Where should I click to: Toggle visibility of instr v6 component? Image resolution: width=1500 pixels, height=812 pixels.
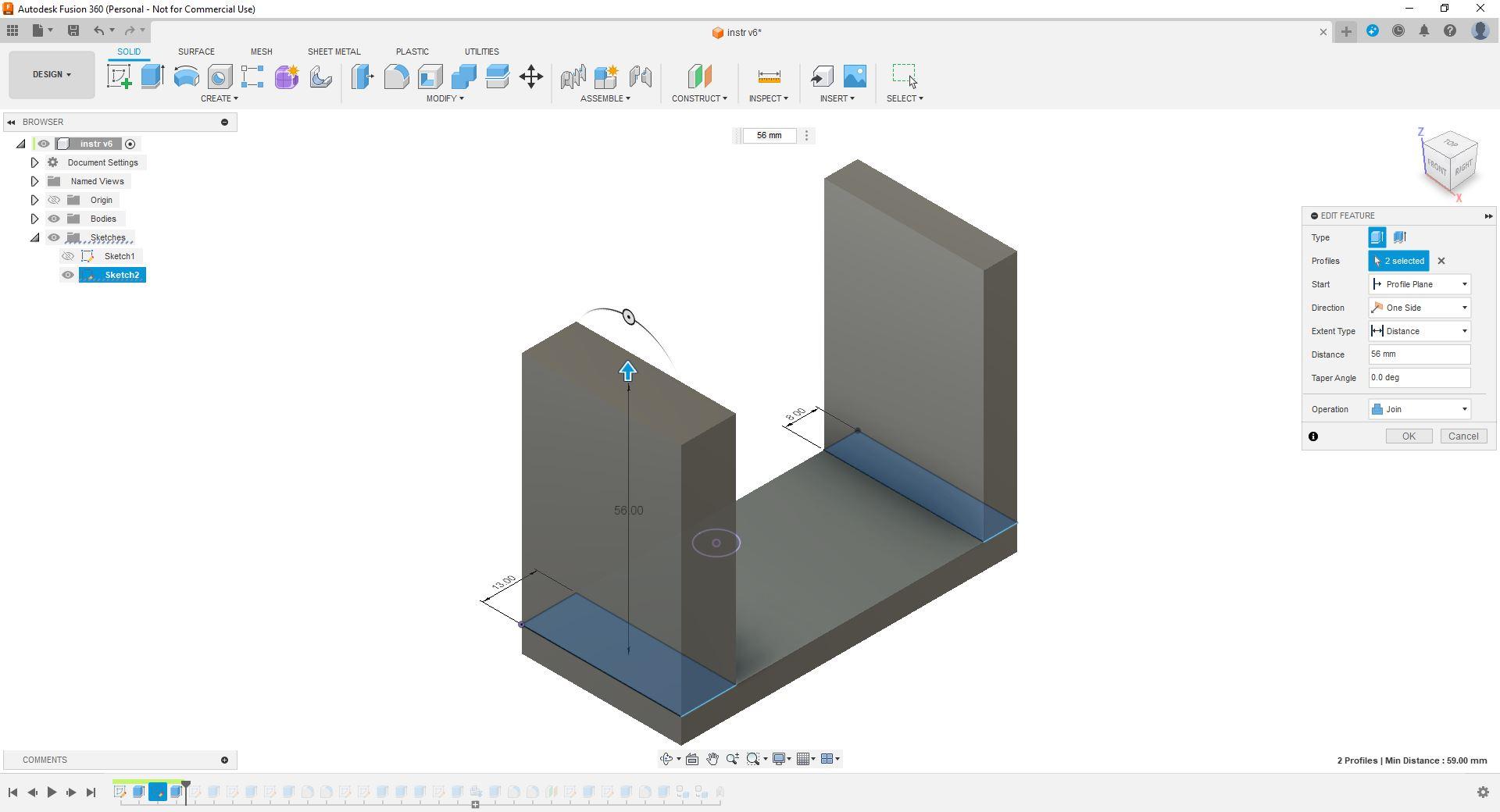(44, 144)
